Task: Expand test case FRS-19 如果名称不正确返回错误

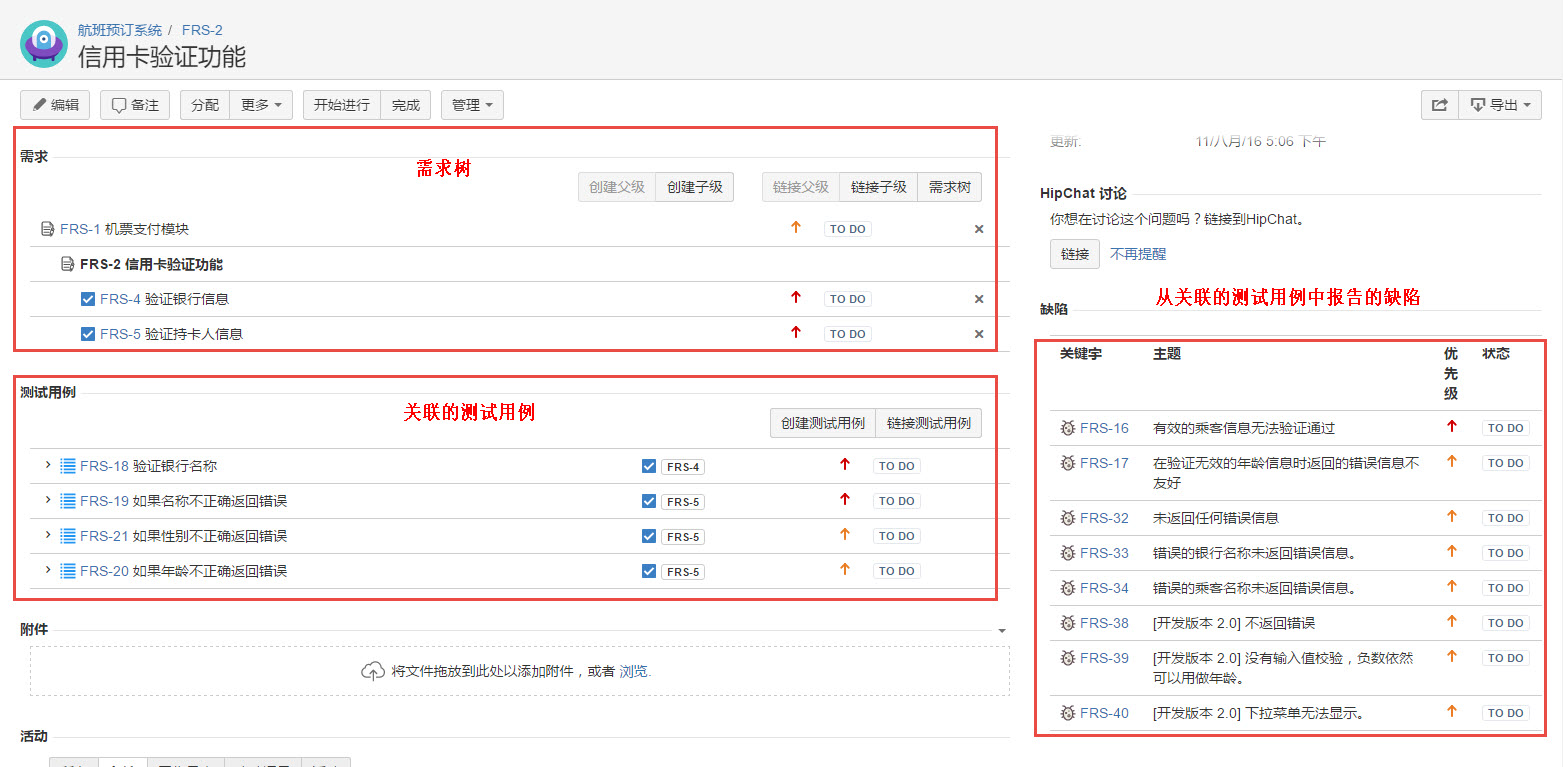Action: pyautogui.click(x=47, y=500)
